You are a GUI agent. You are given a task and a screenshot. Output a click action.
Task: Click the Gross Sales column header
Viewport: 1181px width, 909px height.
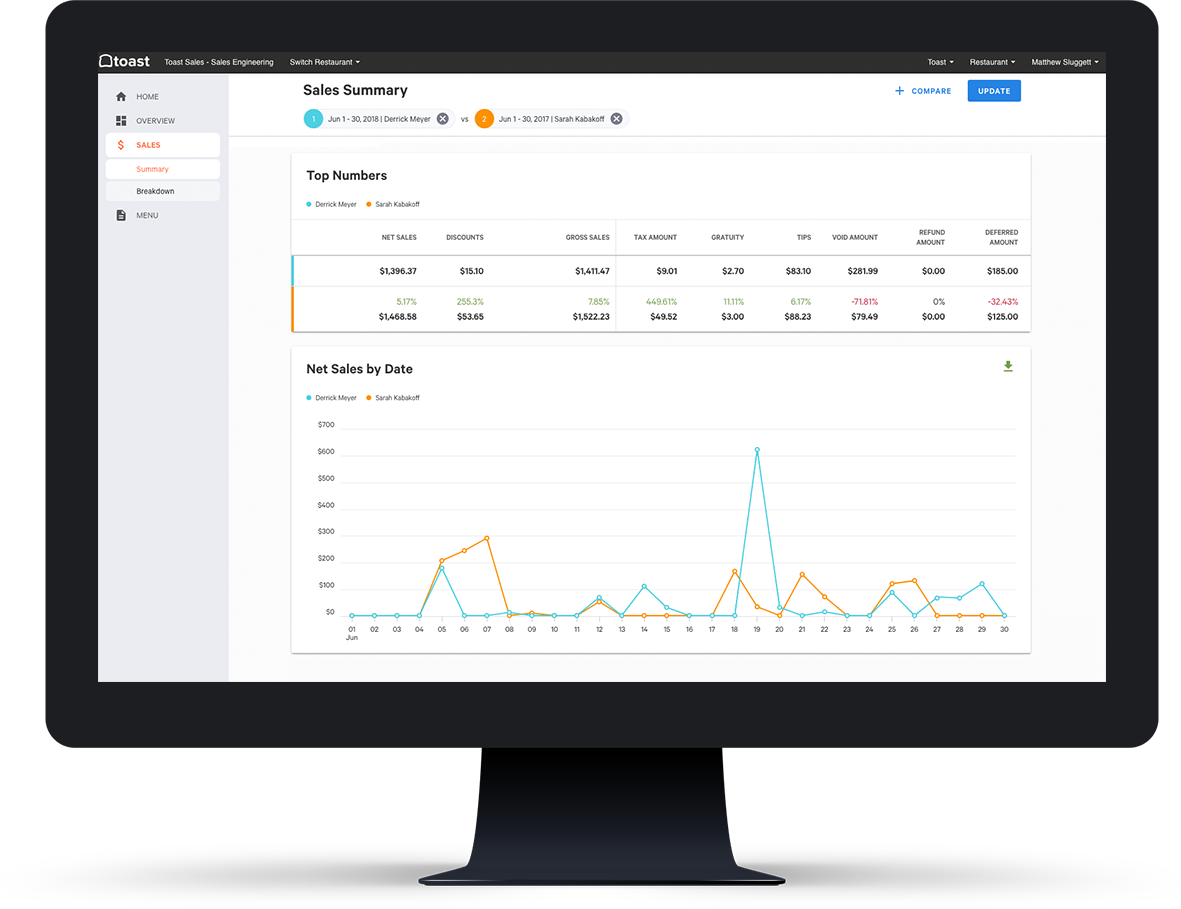pyautogui.click(x=587, y=237)
